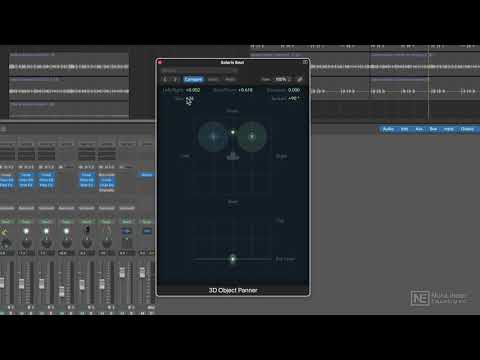Click the Spread value +90°
The height and width of the screenshot is (360, 480).
293,98
